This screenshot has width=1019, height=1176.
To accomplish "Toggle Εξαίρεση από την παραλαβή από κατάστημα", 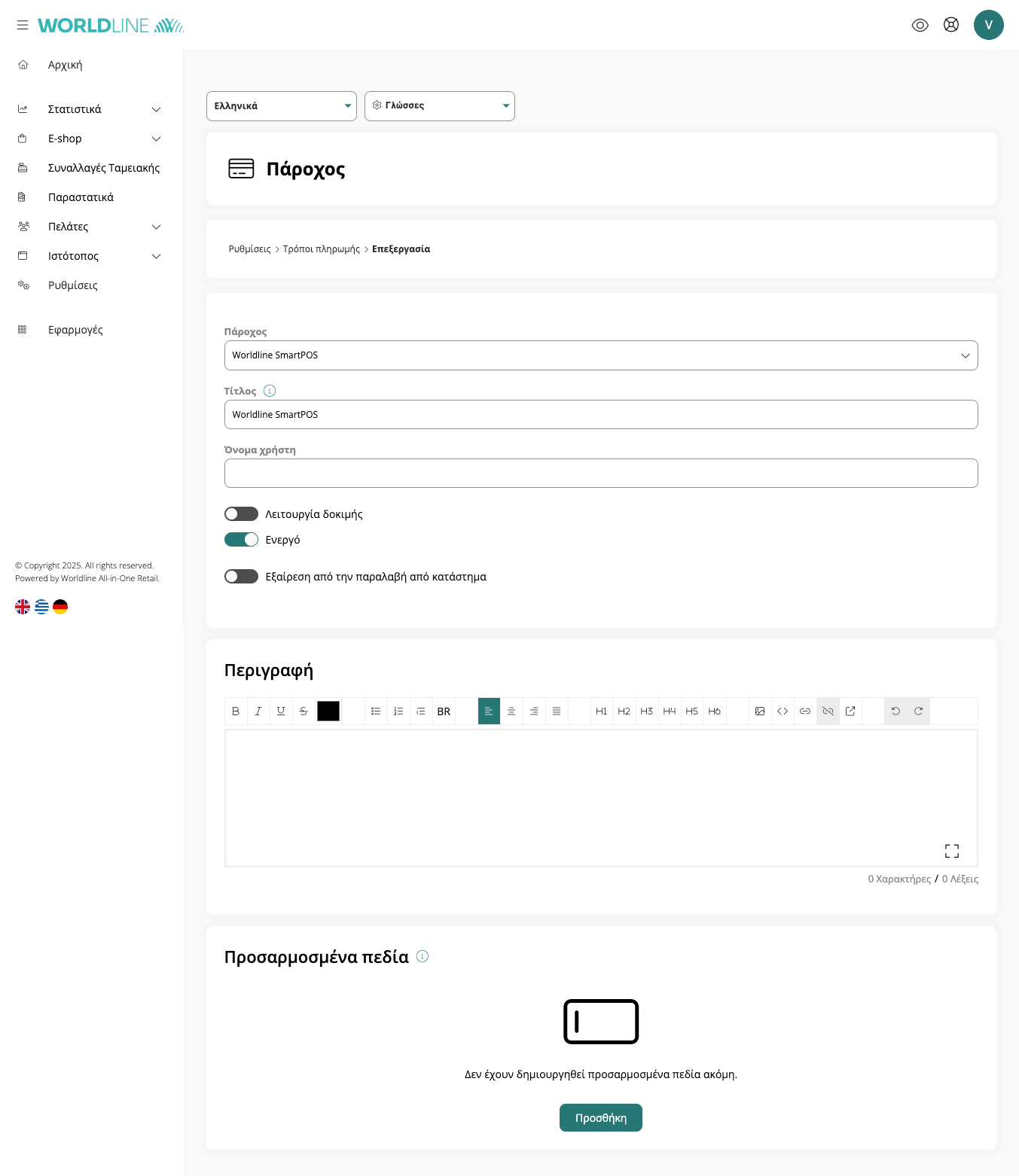I will 241,577.
